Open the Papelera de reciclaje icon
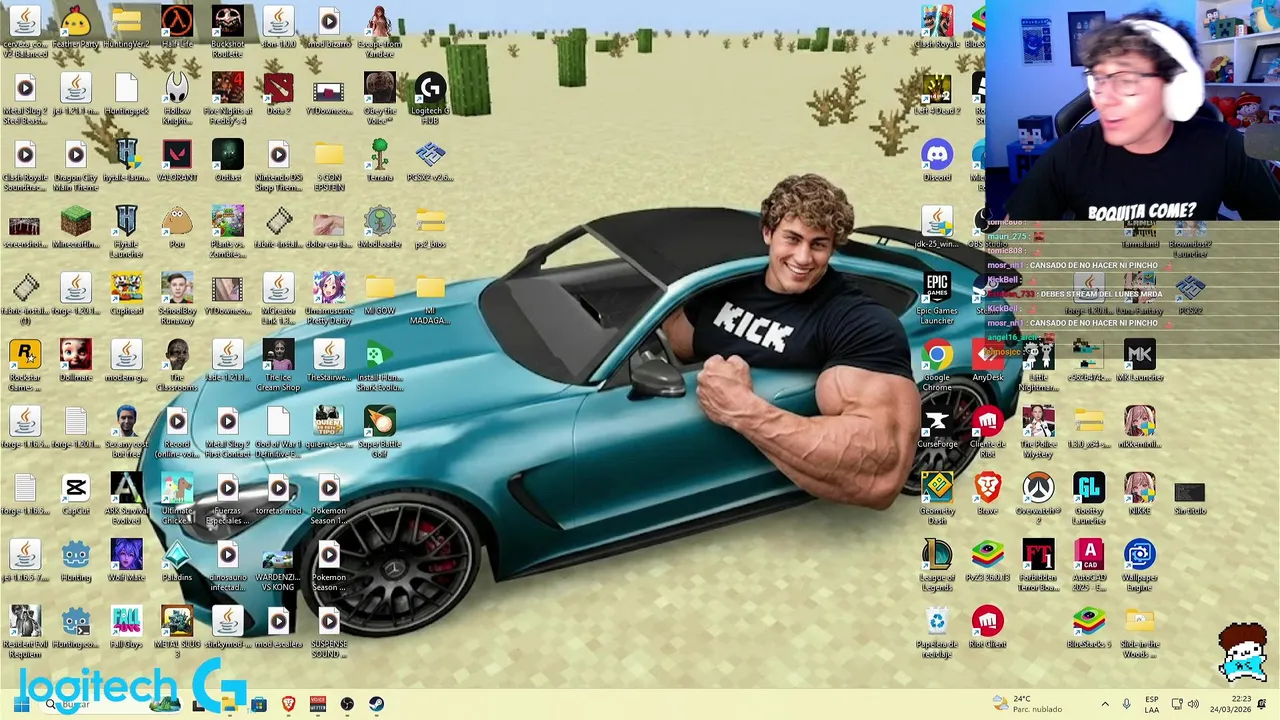 pyautogui.click(x=937, y=631)
